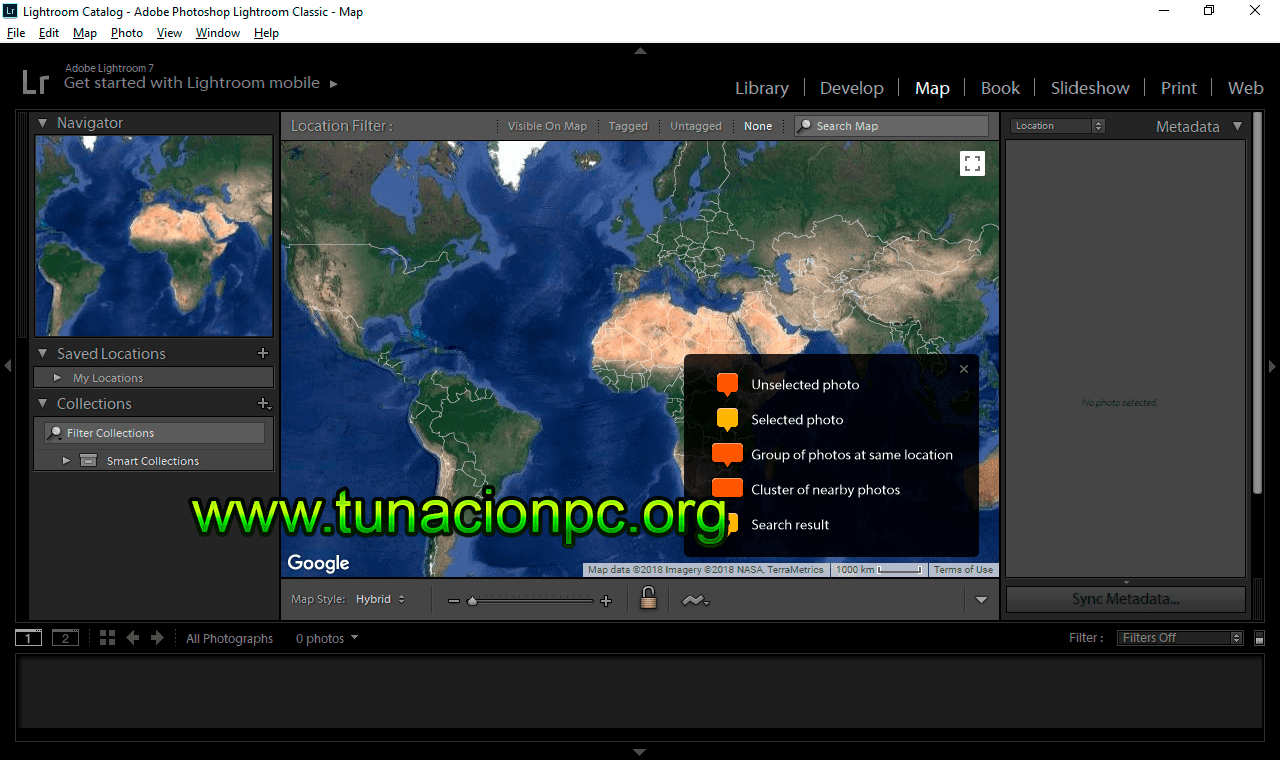The image size is (1280, 760).
Task: Go back to previous source arrow
Action: [x=132, y=638]
